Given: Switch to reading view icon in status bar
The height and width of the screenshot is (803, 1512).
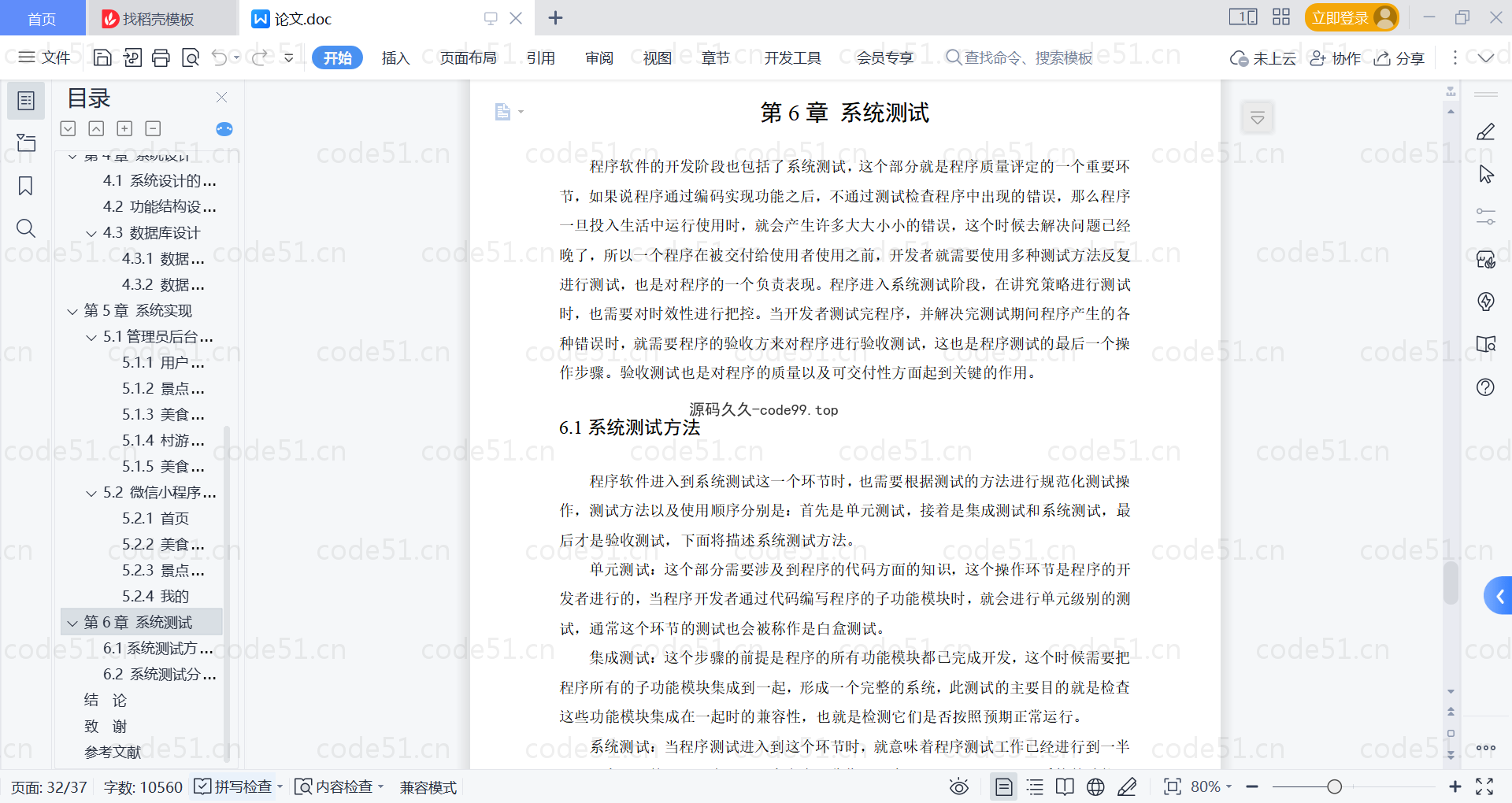Looking at the screenshot, I should coord(1065,786).
